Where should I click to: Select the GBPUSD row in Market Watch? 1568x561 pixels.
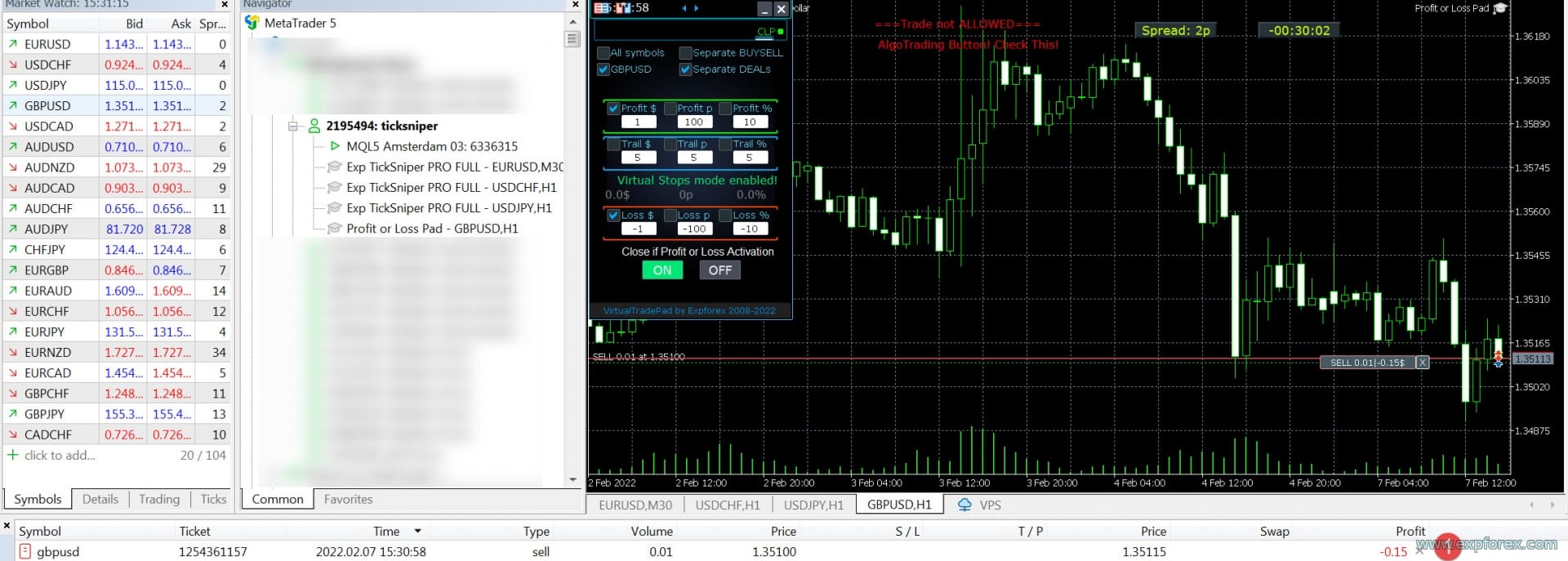pyautogui.click(x=117, y=105)
